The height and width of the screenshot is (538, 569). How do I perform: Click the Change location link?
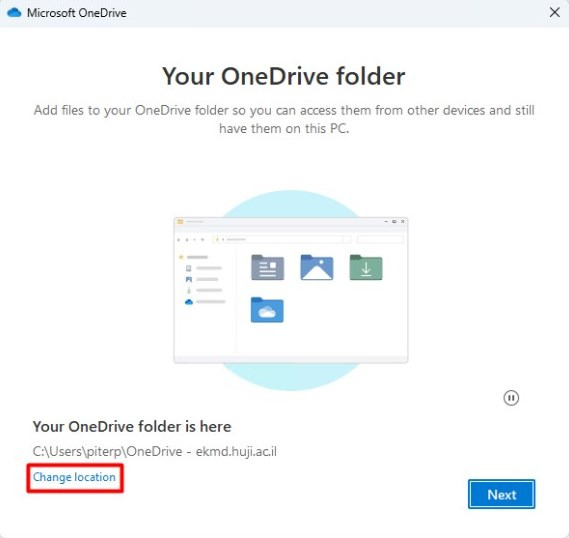[x=74, y=477]
